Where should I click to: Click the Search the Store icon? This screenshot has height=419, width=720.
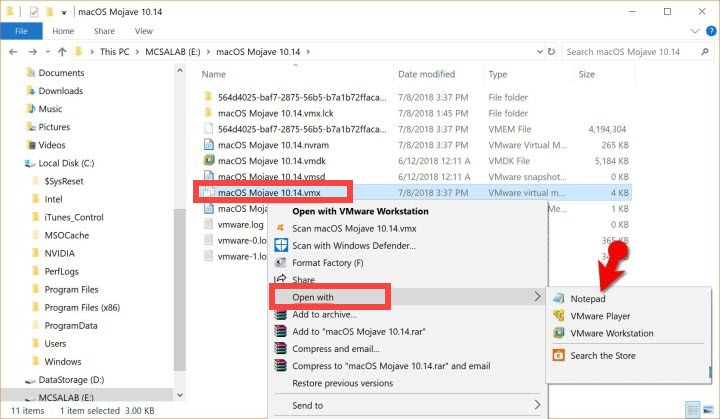[x=558, y=355]
